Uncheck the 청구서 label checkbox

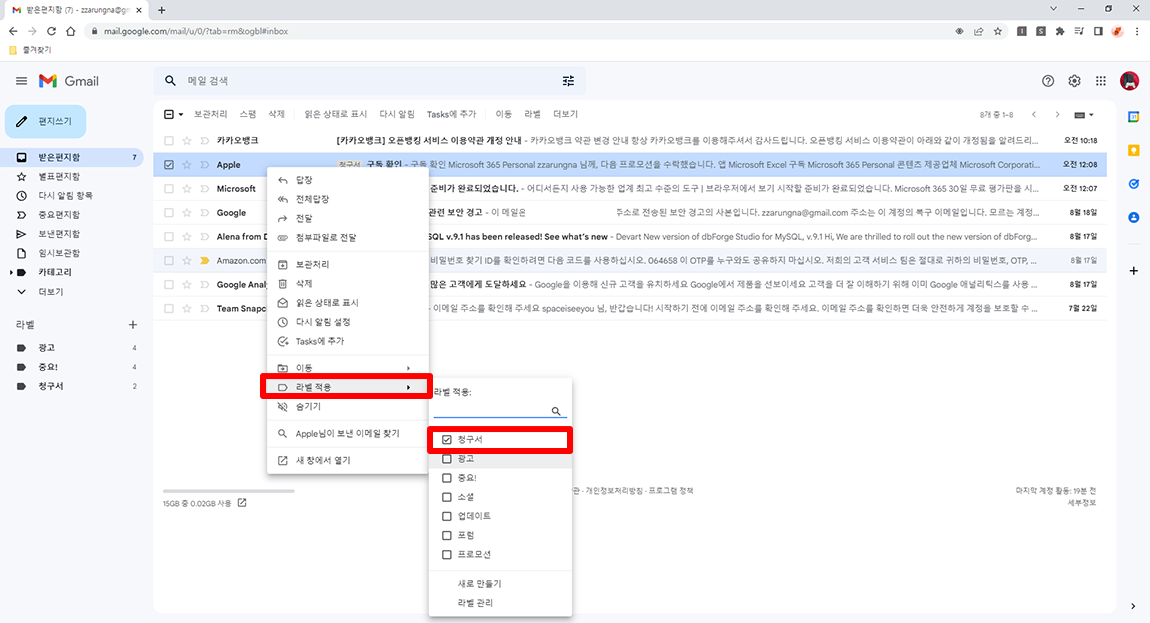pos(447,440)
